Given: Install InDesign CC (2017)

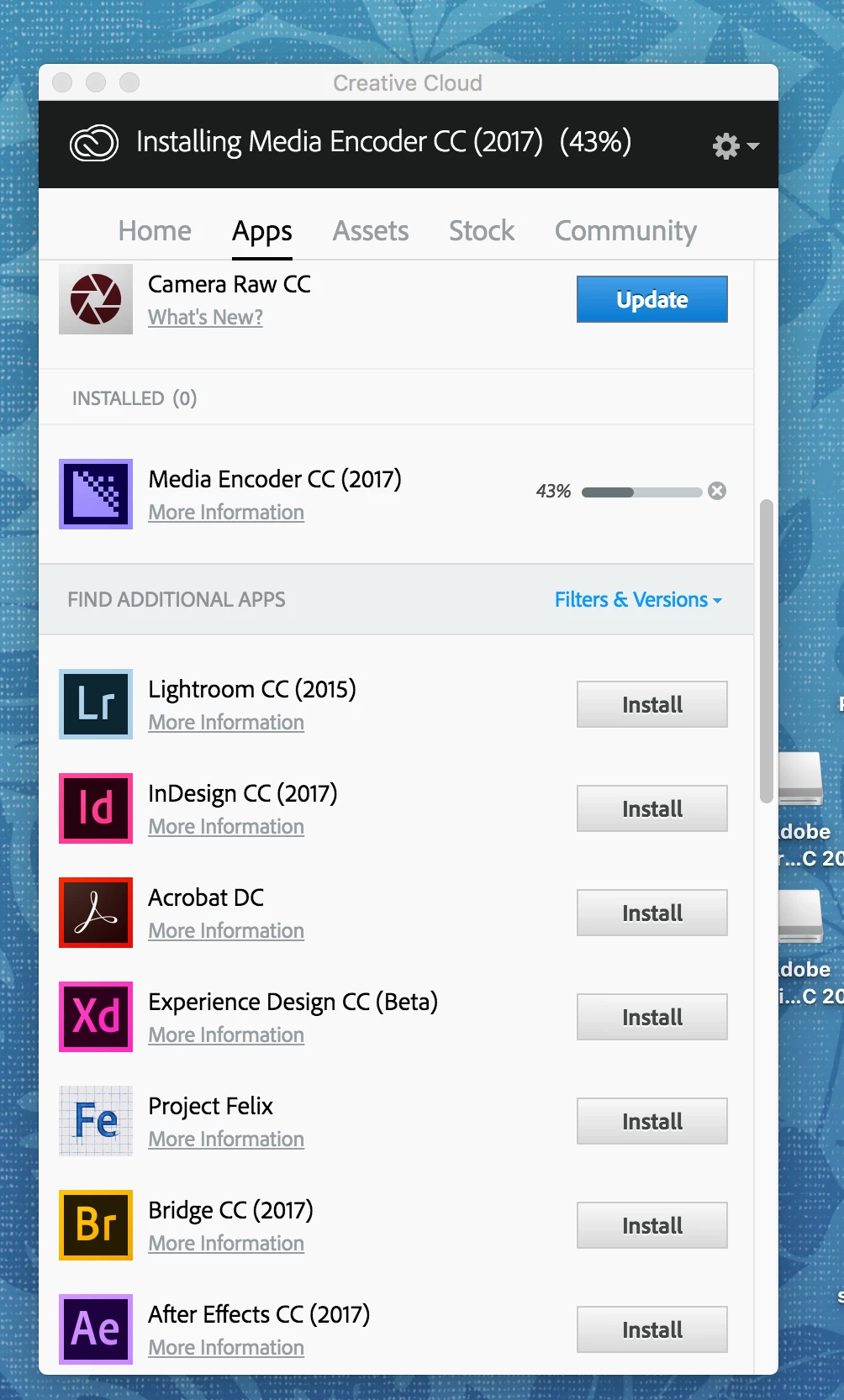Looking at the screenshot, I should (652, 808).
